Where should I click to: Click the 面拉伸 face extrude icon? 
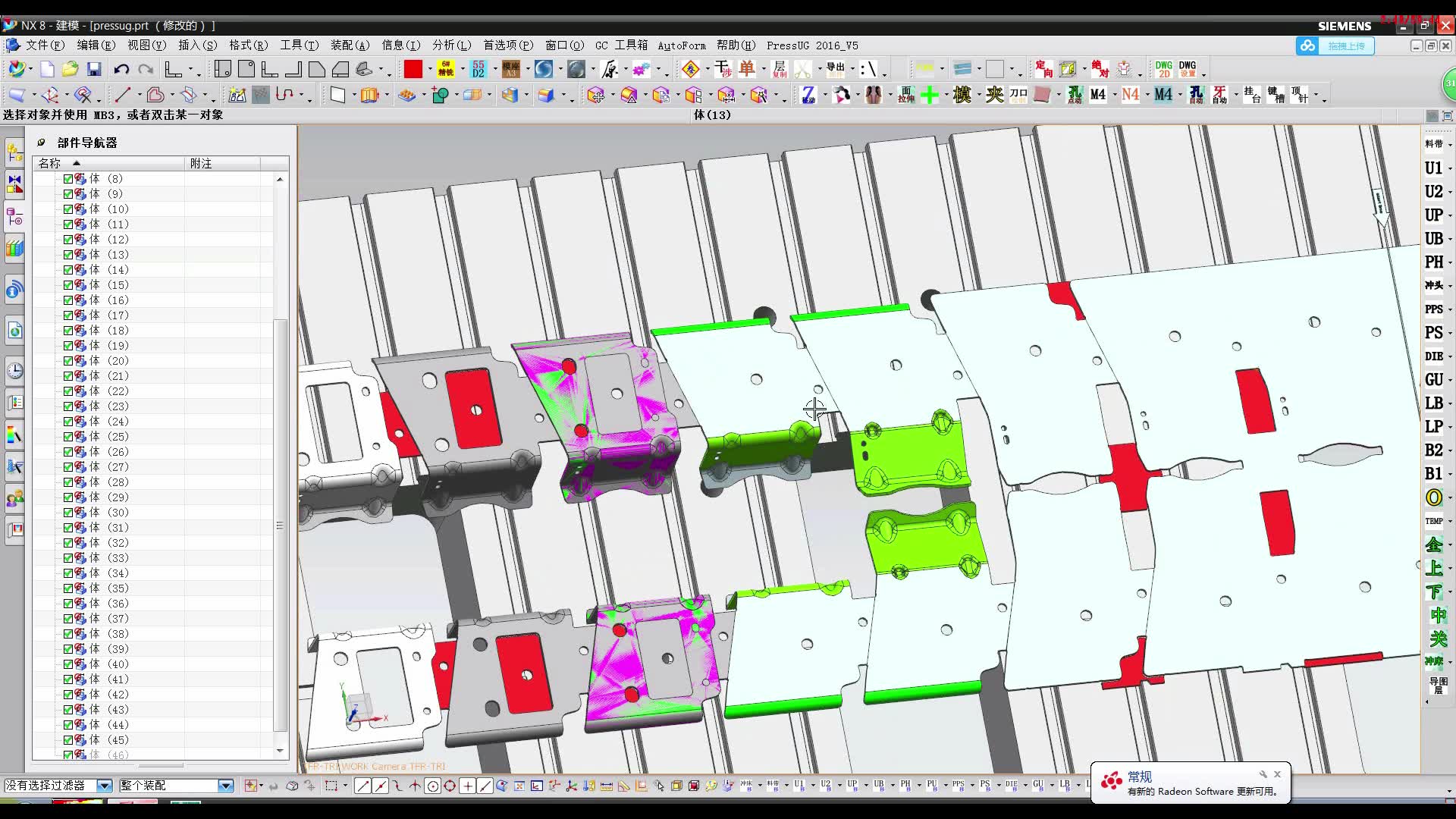point(905,95)
